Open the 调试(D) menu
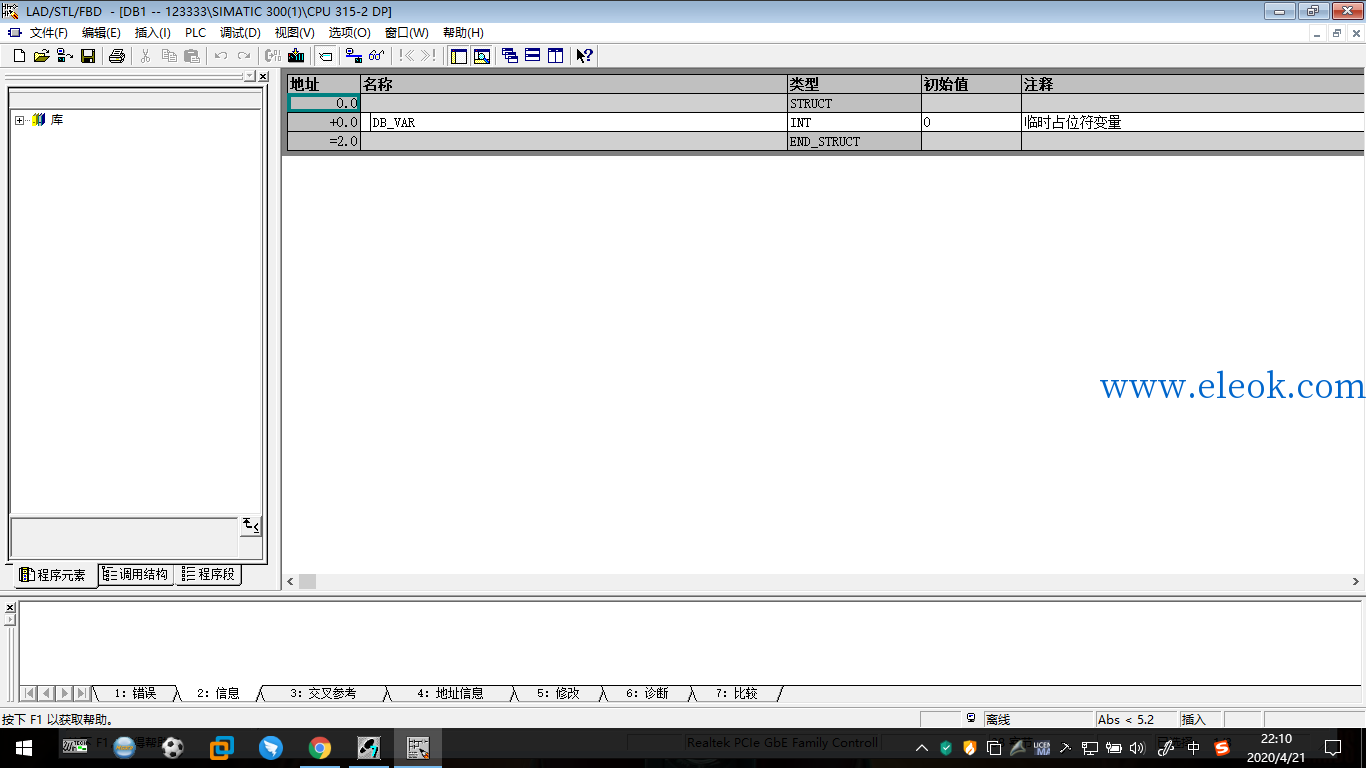The height and width of the screenshot is (768, 1366). click(x=240, y=33)
